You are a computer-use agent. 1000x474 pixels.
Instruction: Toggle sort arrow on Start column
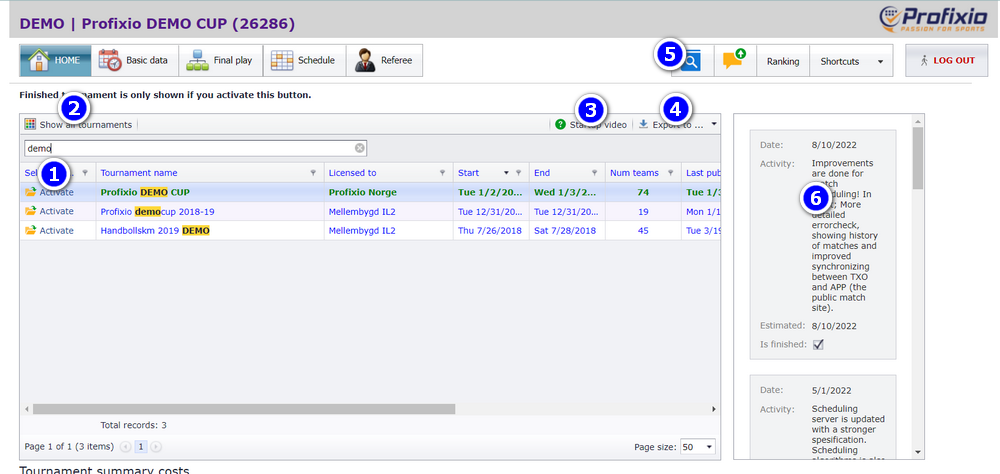click(x=506, y=173)
